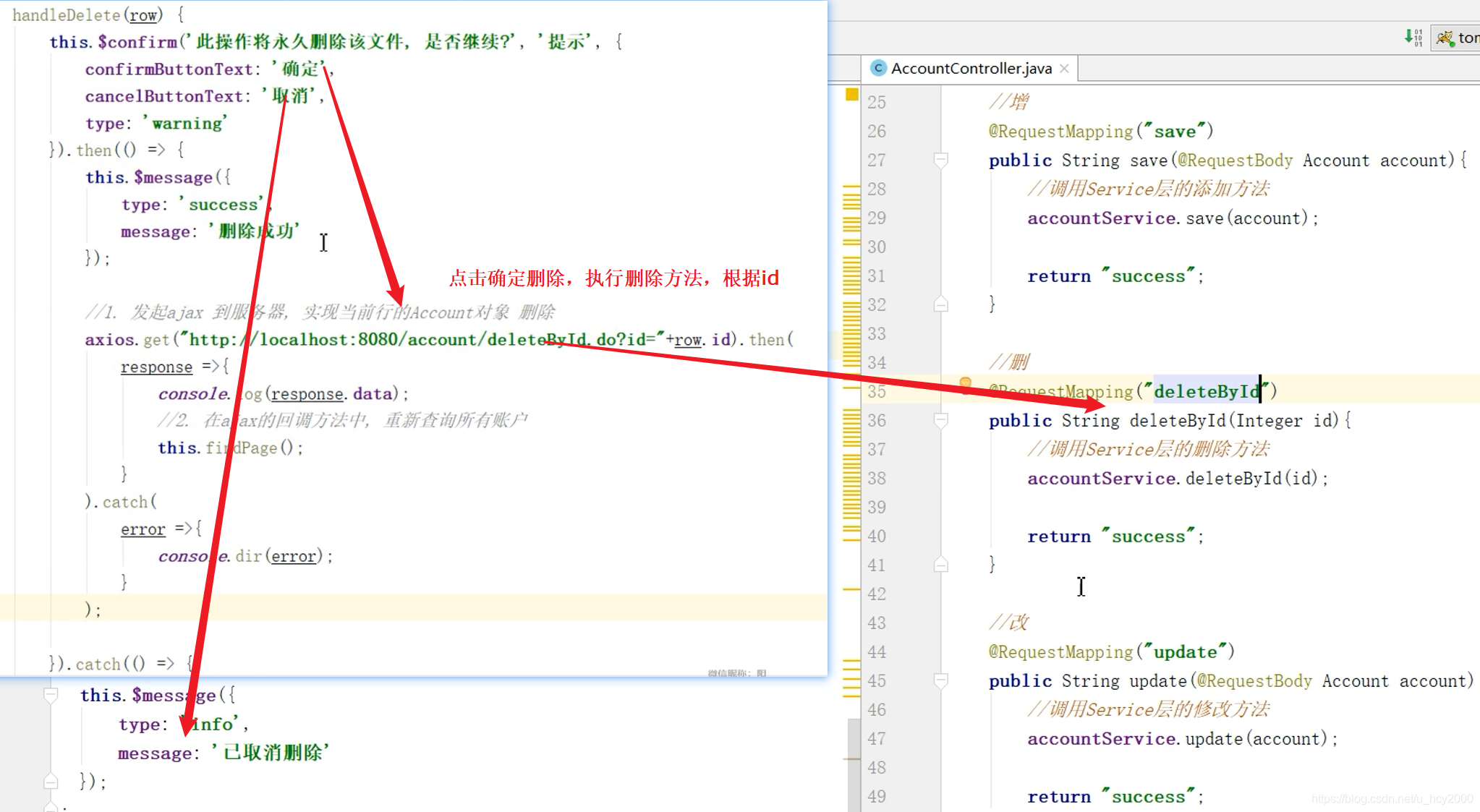This screenshot has width=1480, height=812.
Task: Click accountService.save(account) call
Action: click(x=1173, y=218)
